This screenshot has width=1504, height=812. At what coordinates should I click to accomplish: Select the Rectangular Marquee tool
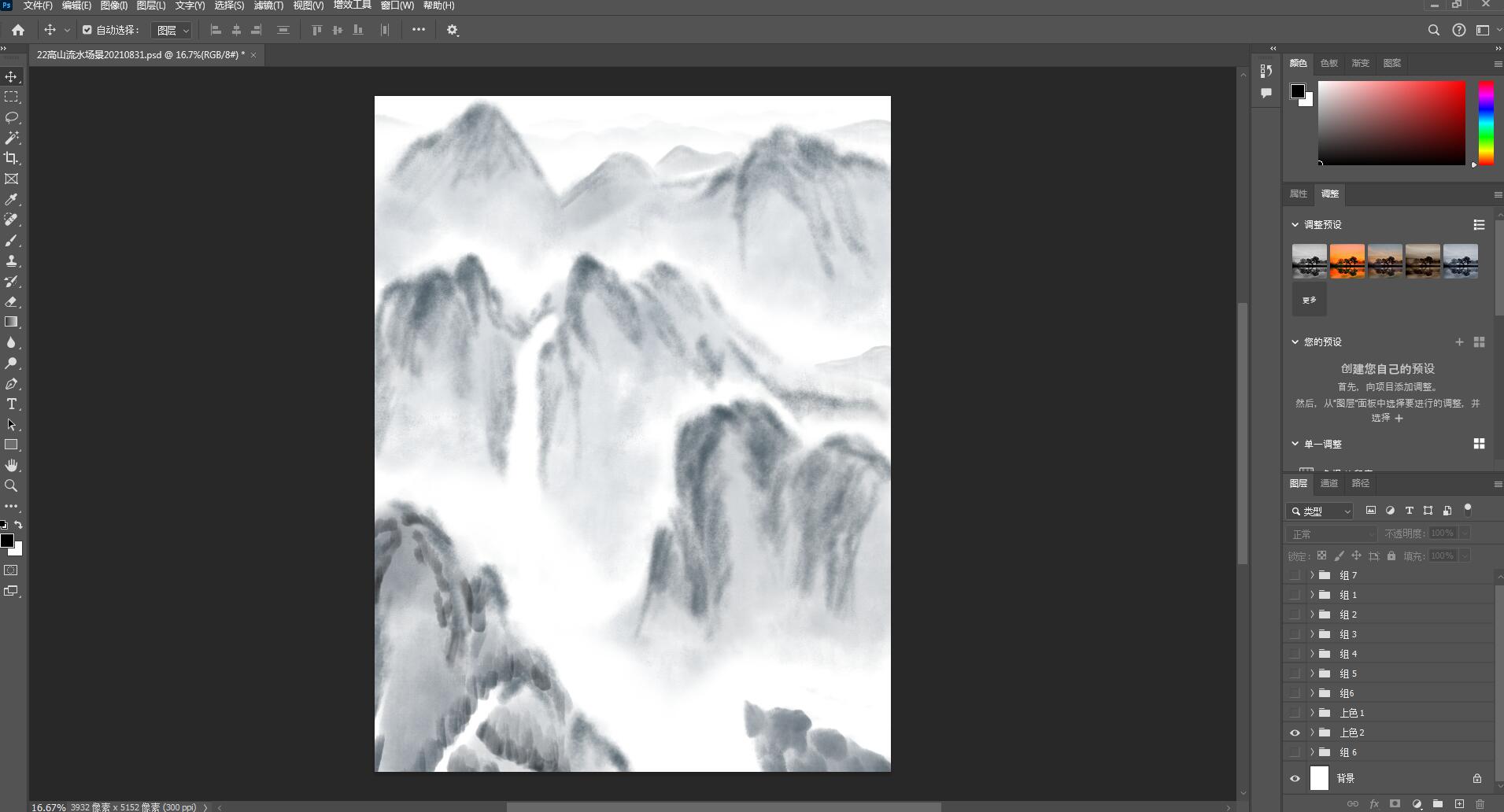11,97
